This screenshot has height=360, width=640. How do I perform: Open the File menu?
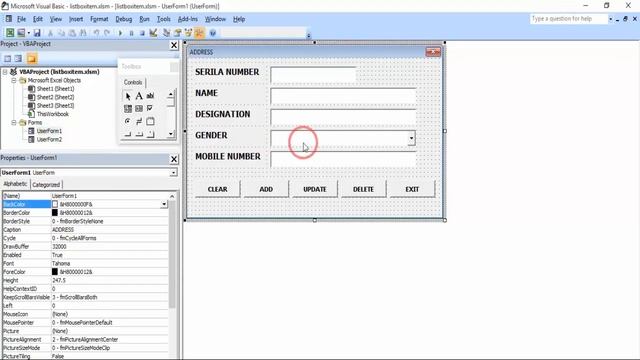[21, 19]
